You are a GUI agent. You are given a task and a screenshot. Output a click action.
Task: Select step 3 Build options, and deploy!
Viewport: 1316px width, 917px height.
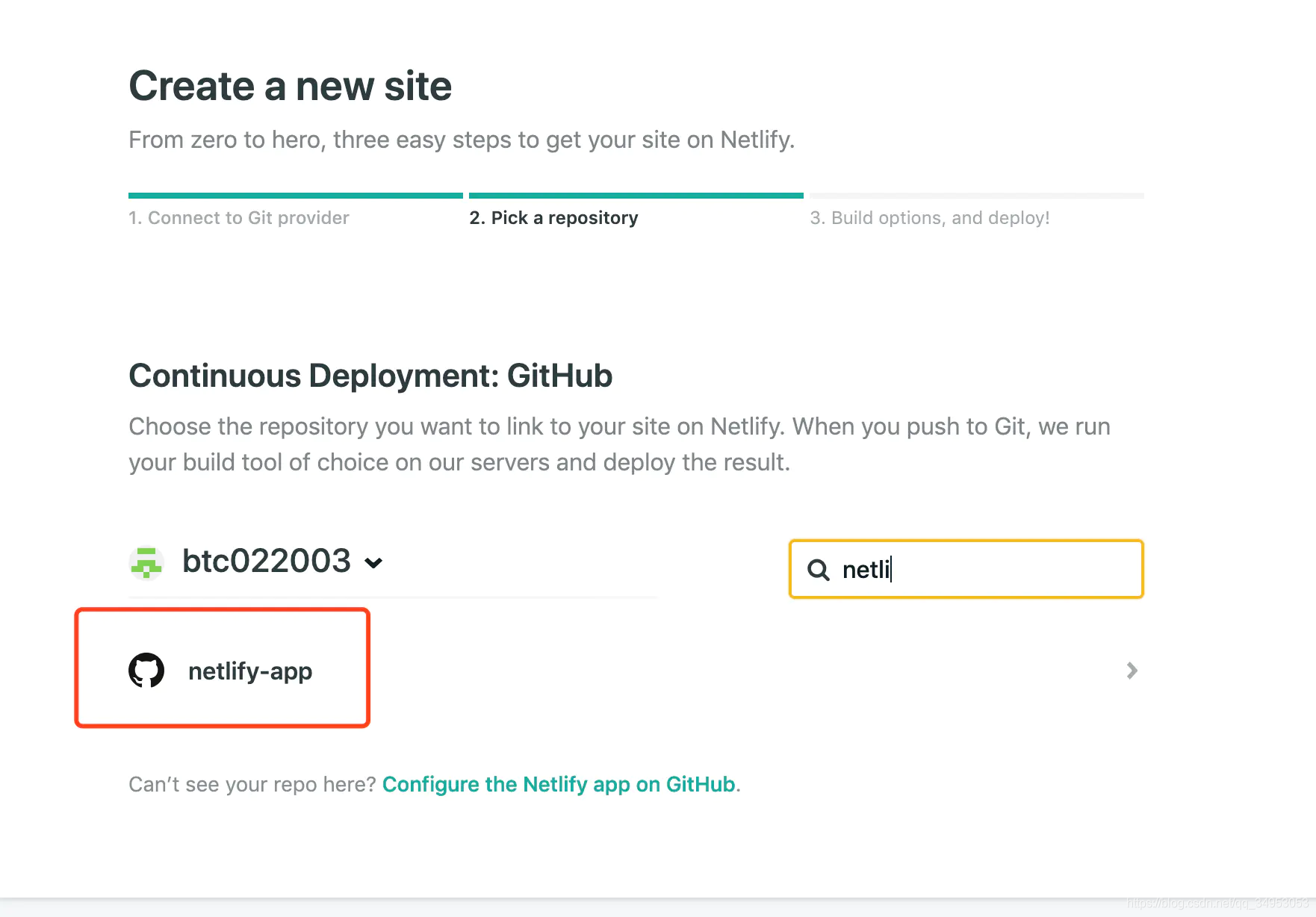(930, 218)
